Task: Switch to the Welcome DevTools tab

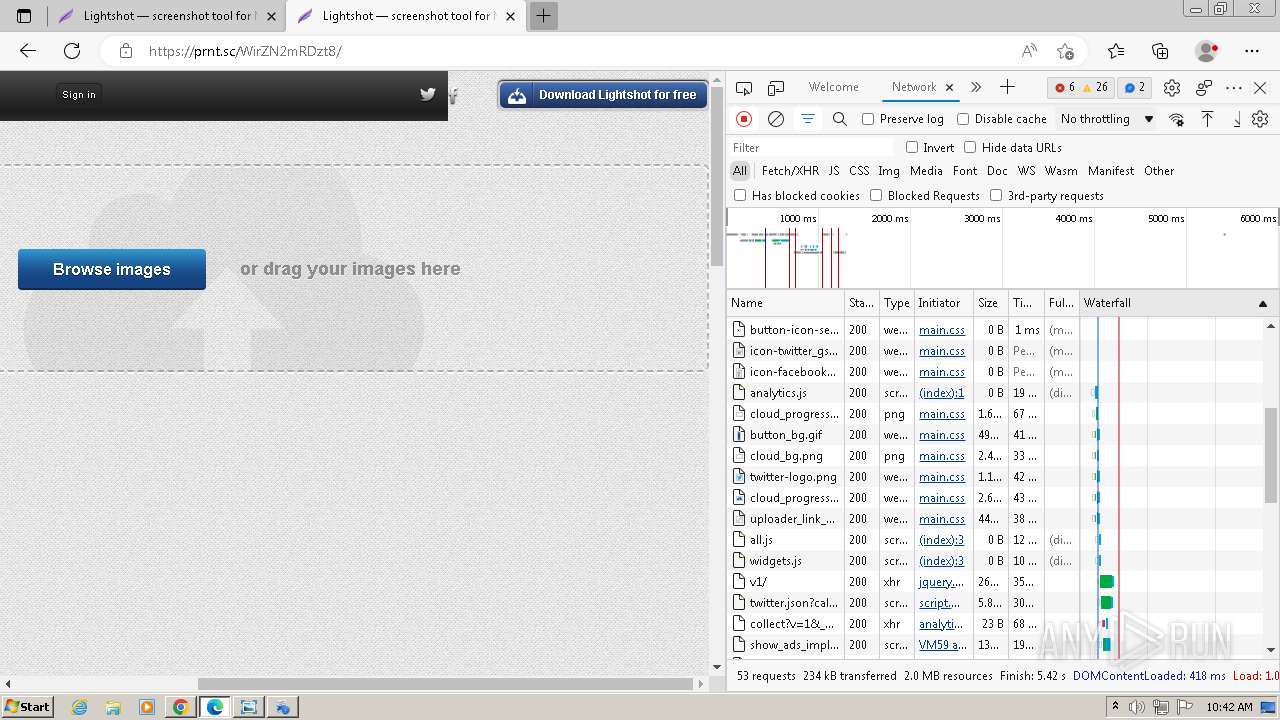Action: click(834, 87)
